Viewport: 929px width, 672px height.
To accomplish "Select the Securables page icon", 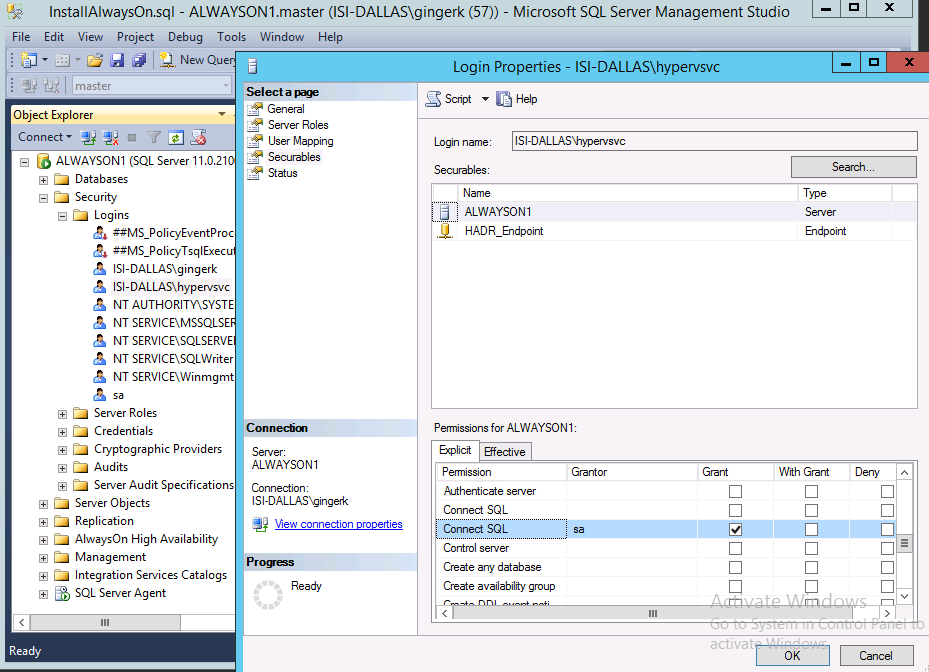I will (x=255, y=157).
